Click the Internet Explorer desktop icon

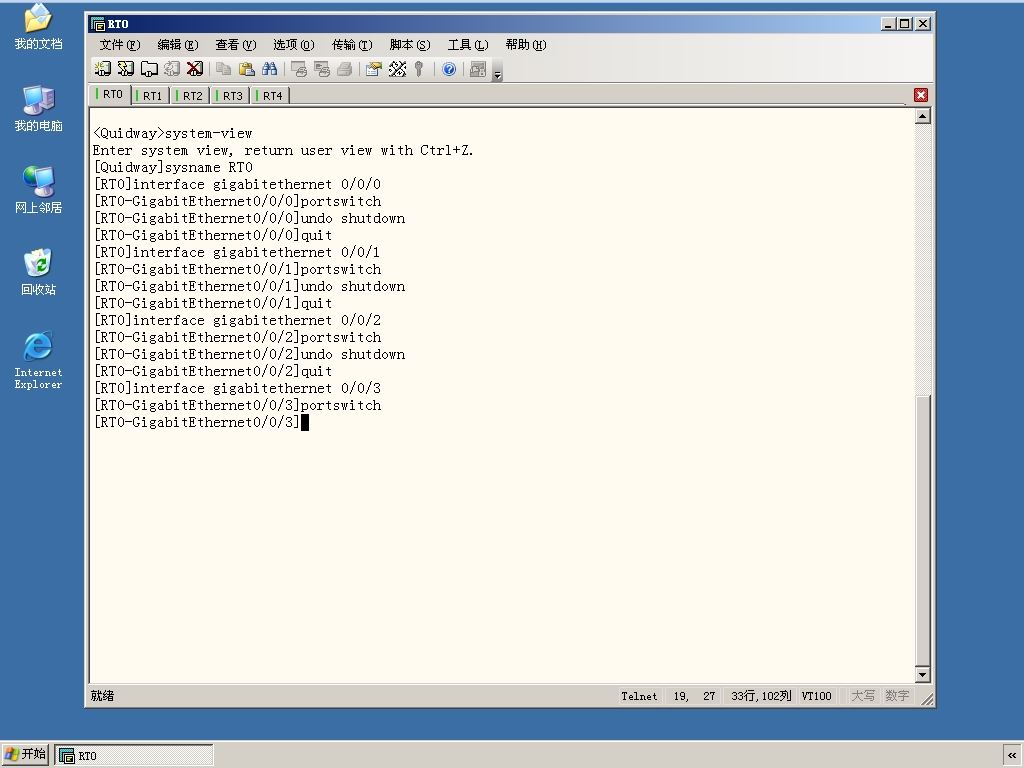[x=39, y=360]
